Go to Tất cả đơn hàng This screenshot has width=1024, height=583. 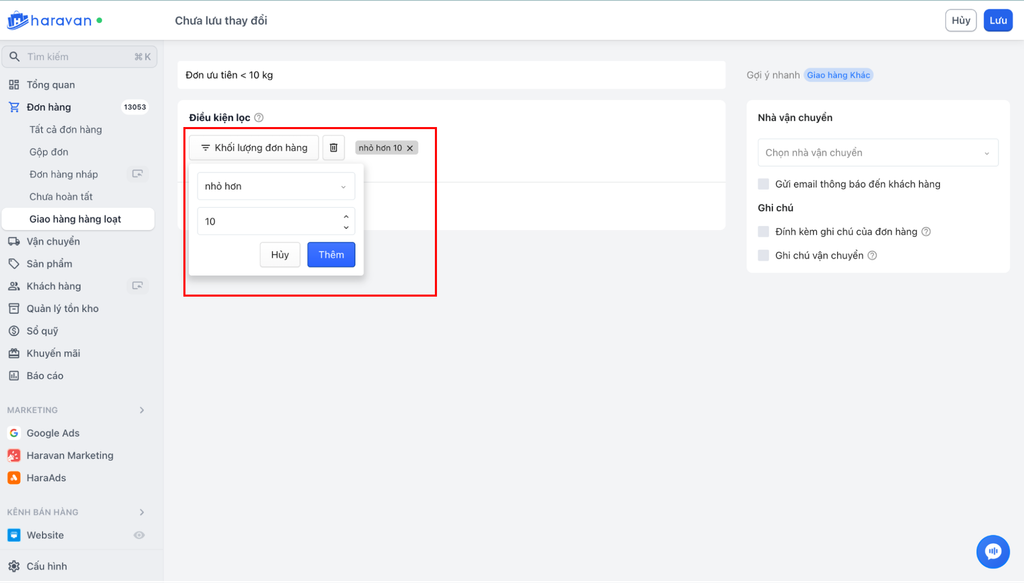tap(66, 130)
